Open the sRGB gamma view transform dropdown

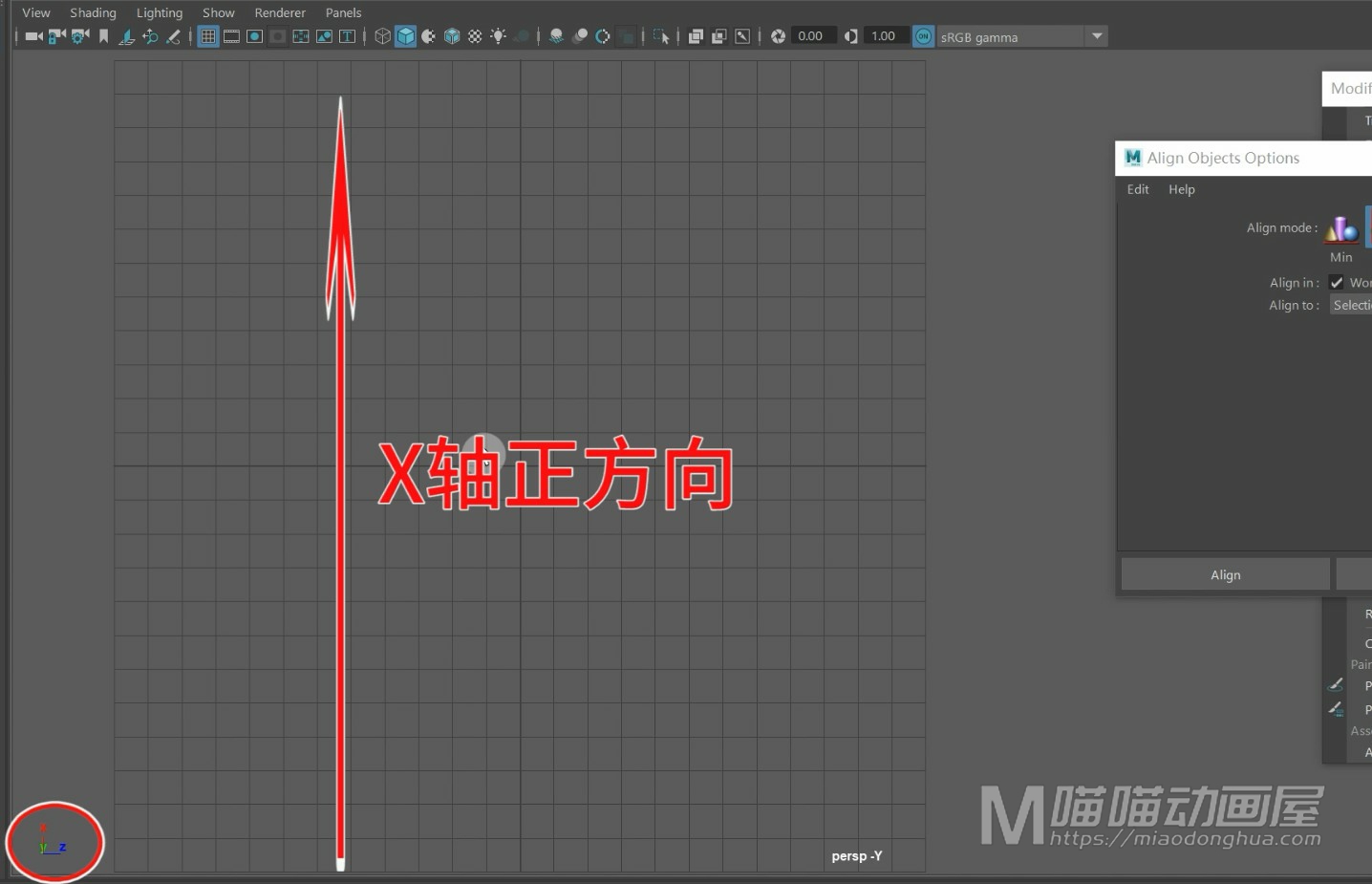tap(1022, 36)
